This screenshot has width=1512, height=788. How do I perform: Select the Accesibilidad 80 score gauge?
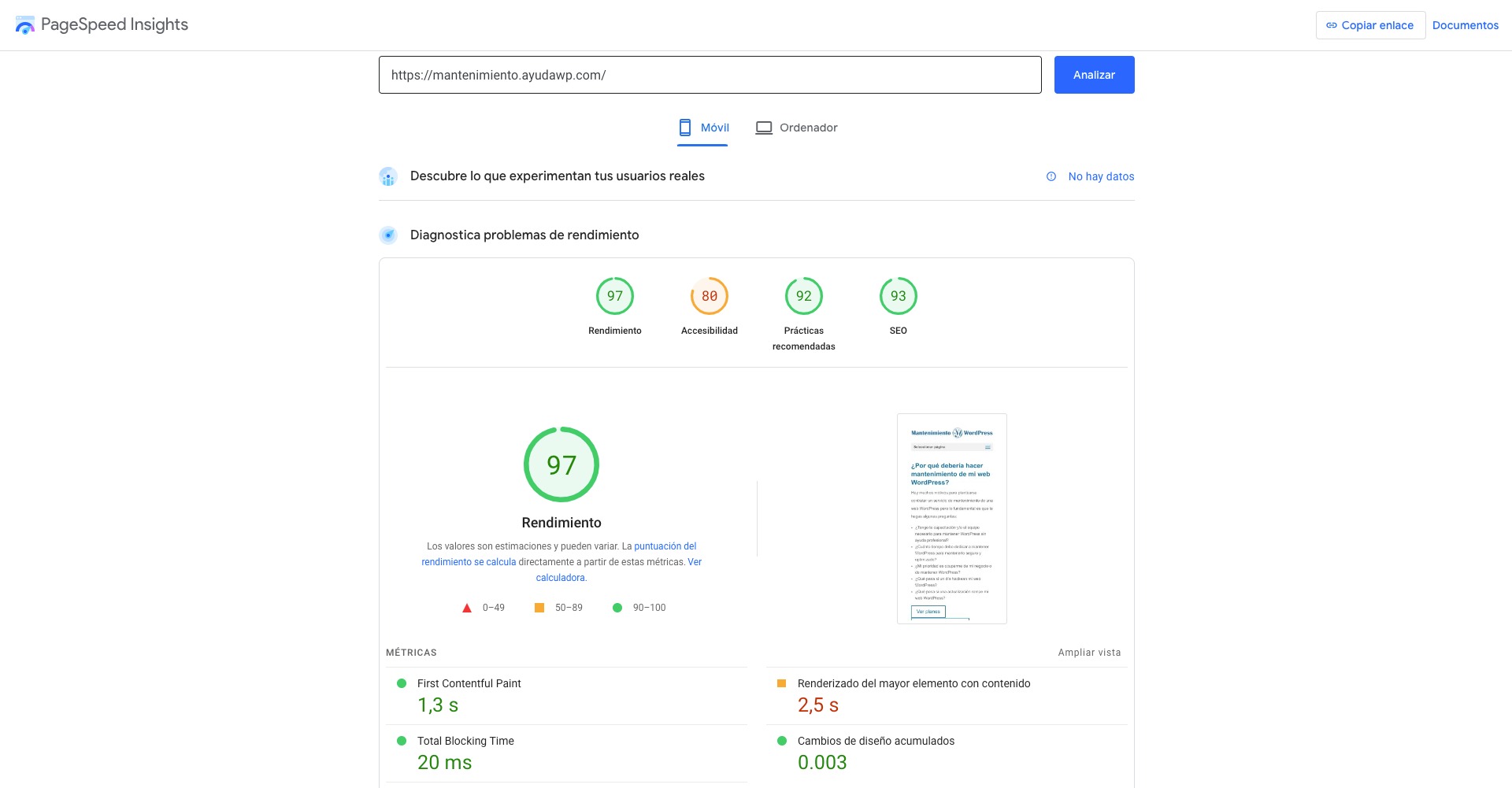pos(710,296)
